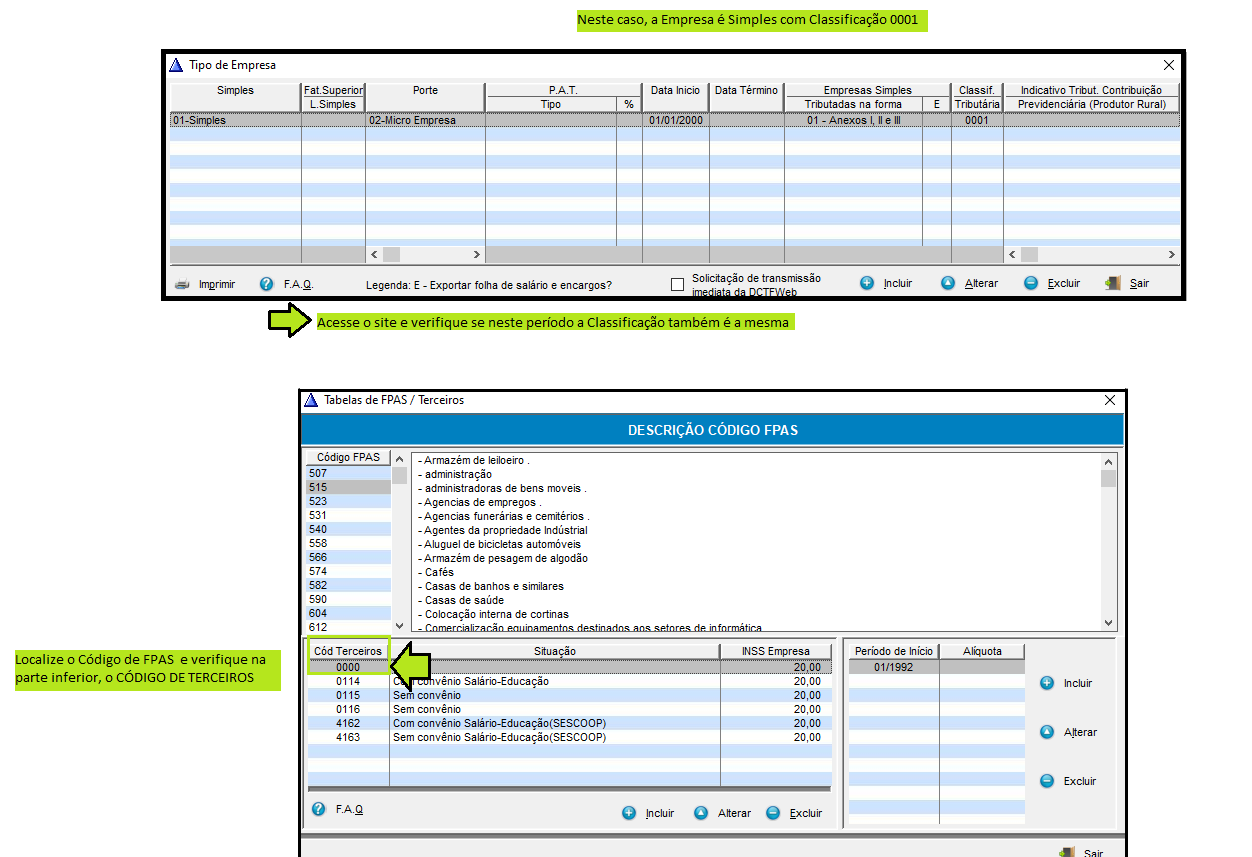The height and width of the screenshot is (857, 1252).
Task: Select FPAS code 540
Action: (x=348, y=529)
